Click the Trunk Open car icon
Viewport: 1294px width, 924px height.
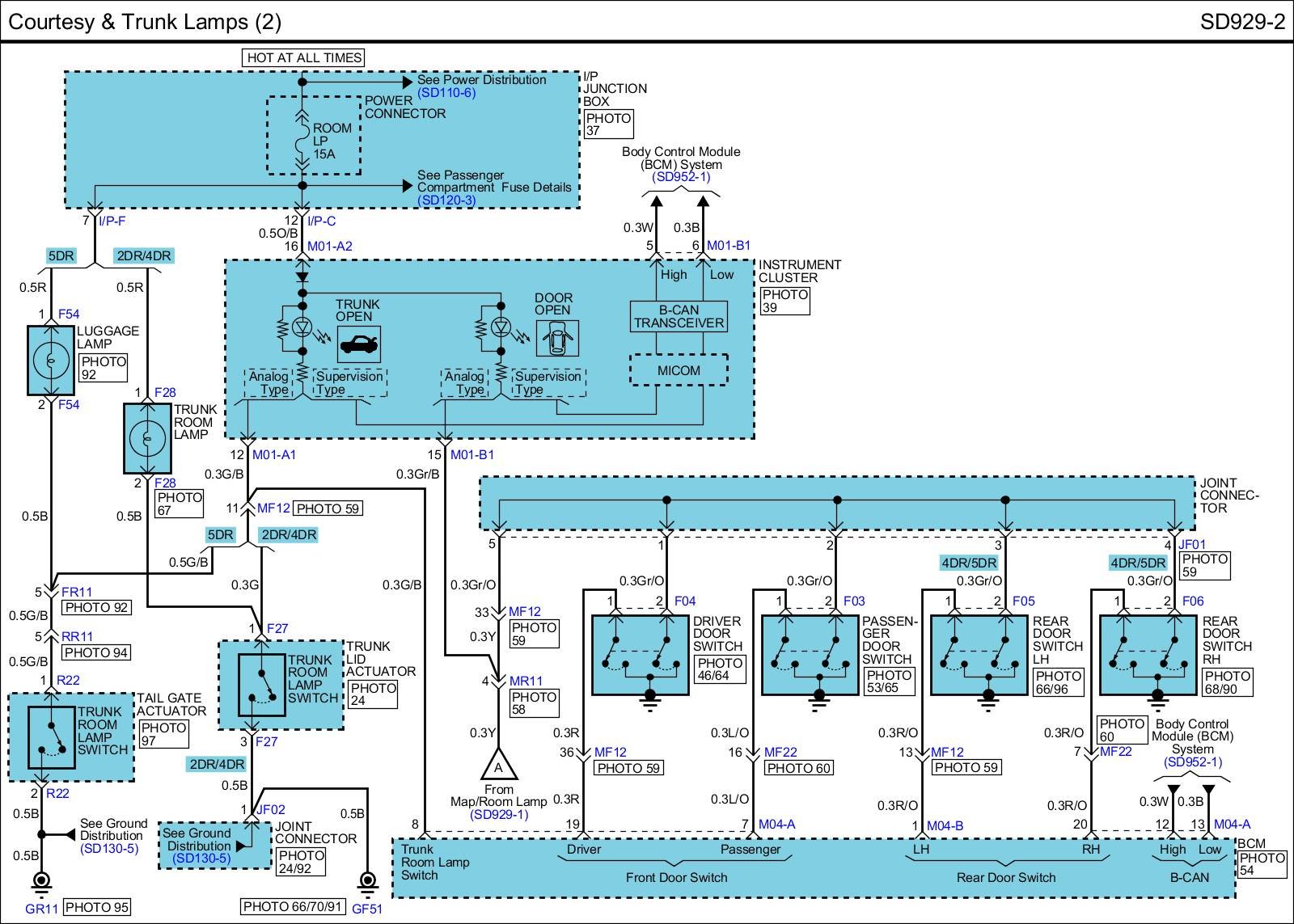click(x=358, y=345)
